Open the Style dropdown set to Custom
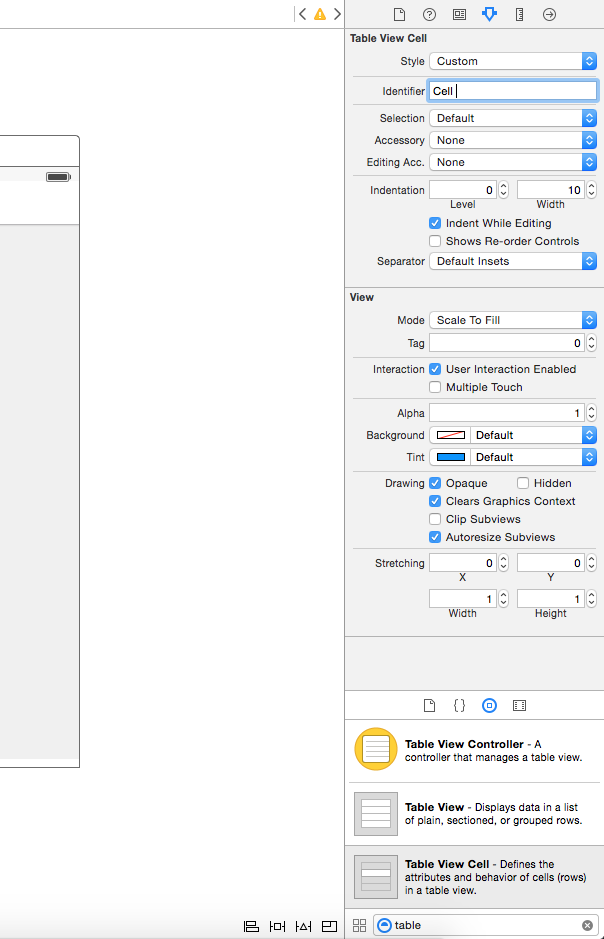The height and width of the screenshot is (939, 604). (x=513, y=61)
